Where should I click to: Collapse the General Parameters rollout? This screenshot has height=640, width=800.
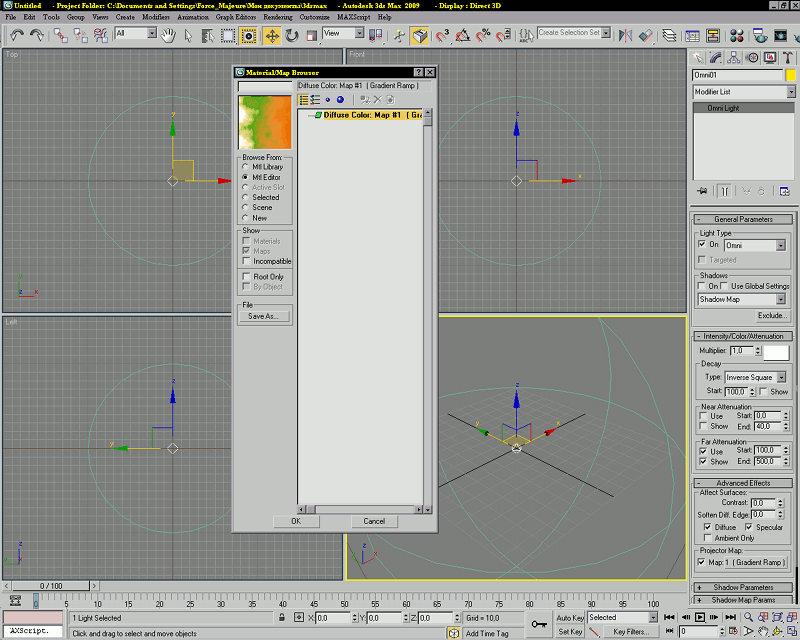(x=743, y=219)
